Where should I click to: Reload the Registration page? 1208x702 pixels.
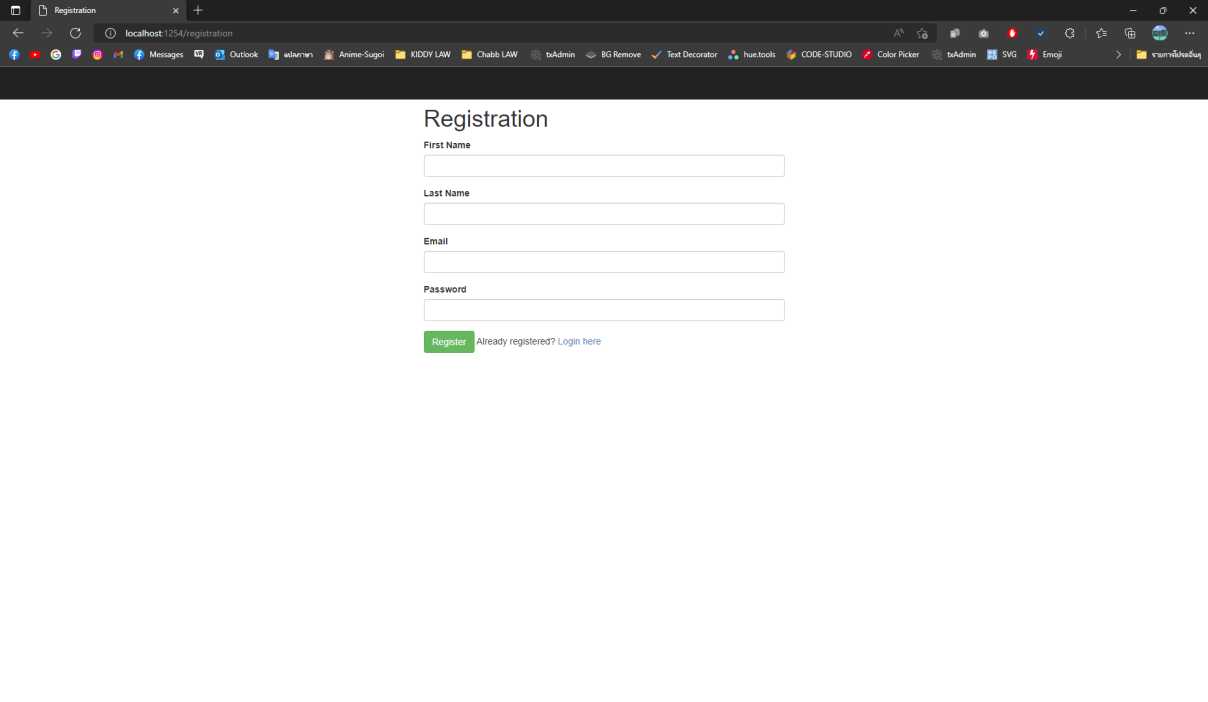[75, 33]
